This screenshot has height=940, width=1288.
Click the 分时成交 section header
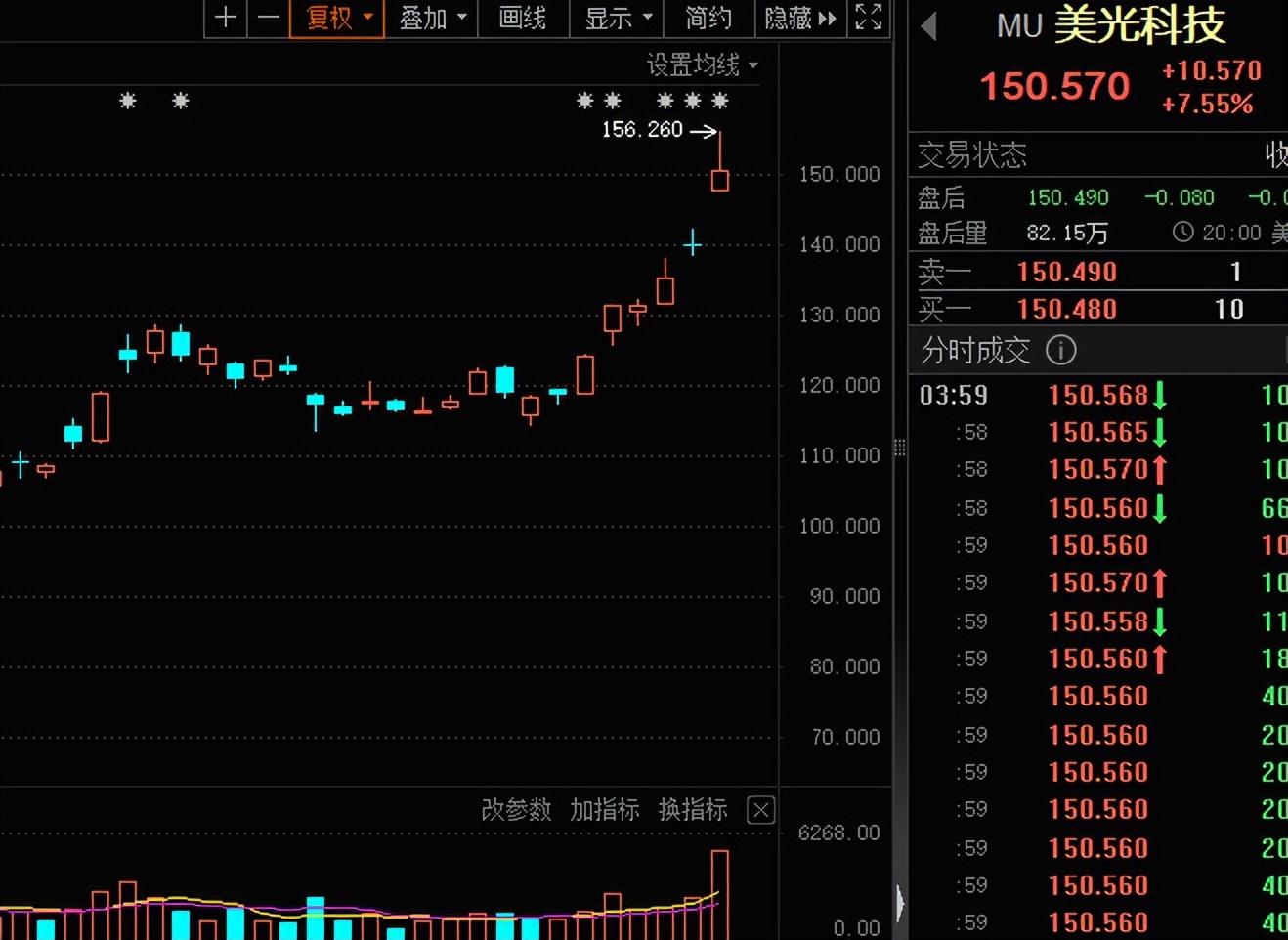point(975,350)
